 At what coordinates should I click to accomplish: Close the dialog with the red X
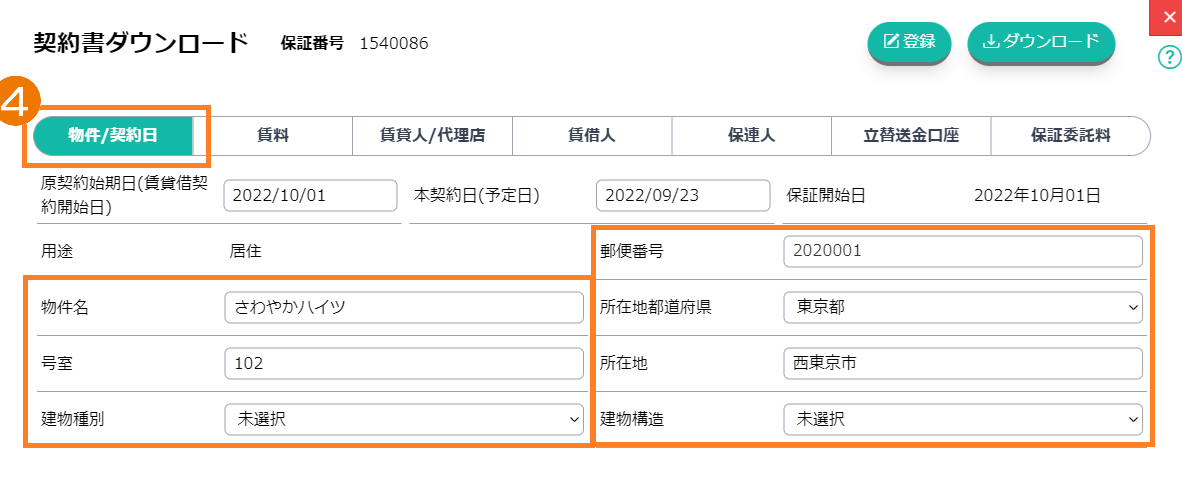(1170, 18)
